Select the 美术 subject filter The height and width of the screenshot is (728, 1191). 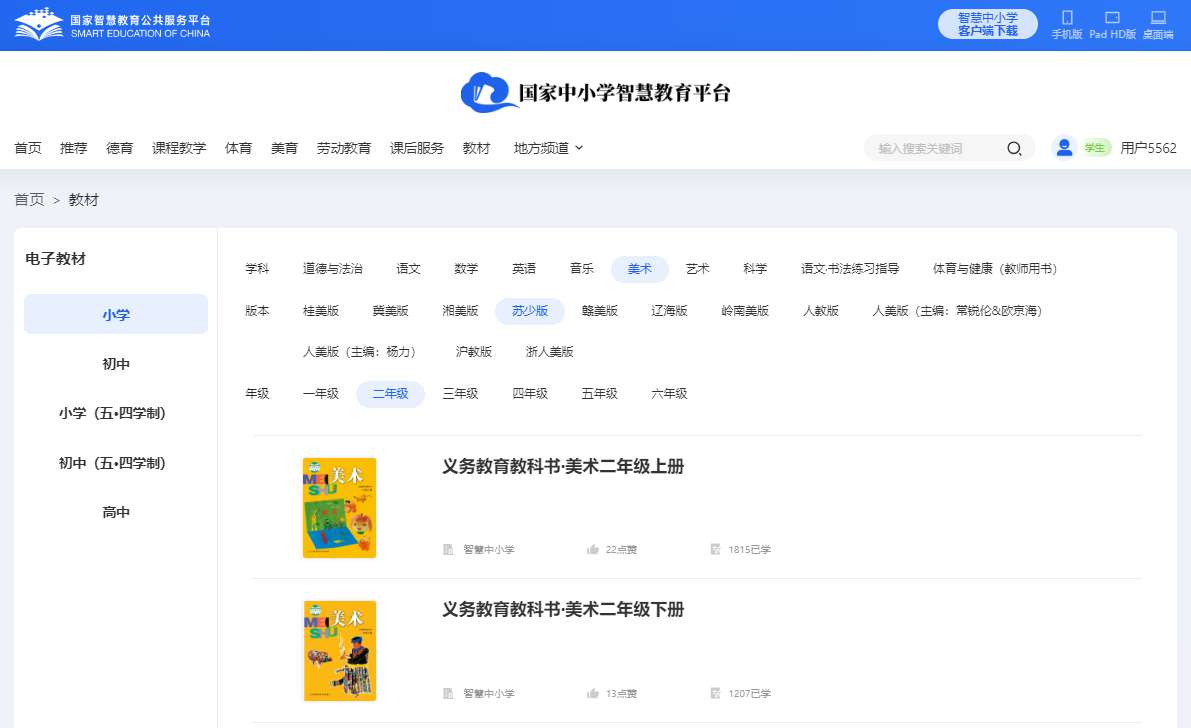640,269
